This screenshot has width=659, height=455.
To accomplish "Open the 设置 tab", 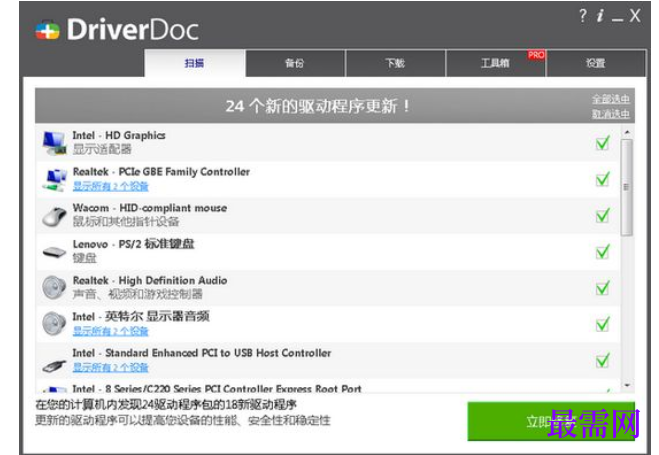I will pyautogui.click(x=596, y=63).
